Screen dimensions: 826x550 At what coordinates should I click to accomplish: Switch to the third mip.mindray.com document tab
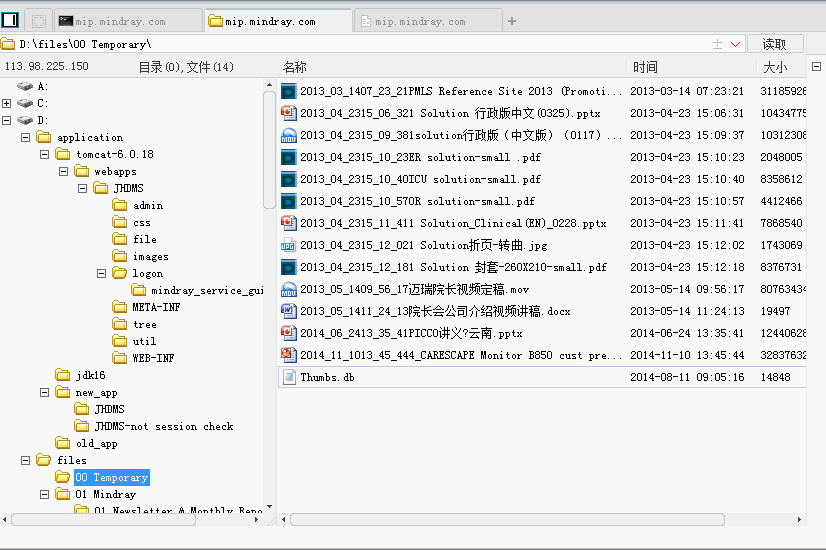coord(428,21)
